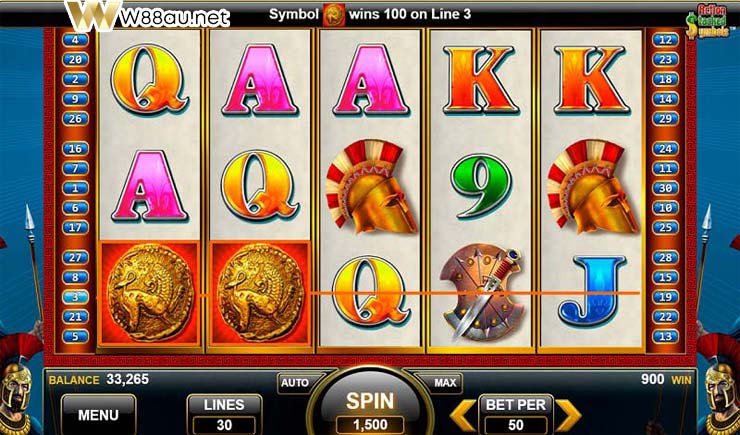Image resolution: width=740 pixels, height=435 pixels.
Task: Open the MENU
Action: point(99,415)
